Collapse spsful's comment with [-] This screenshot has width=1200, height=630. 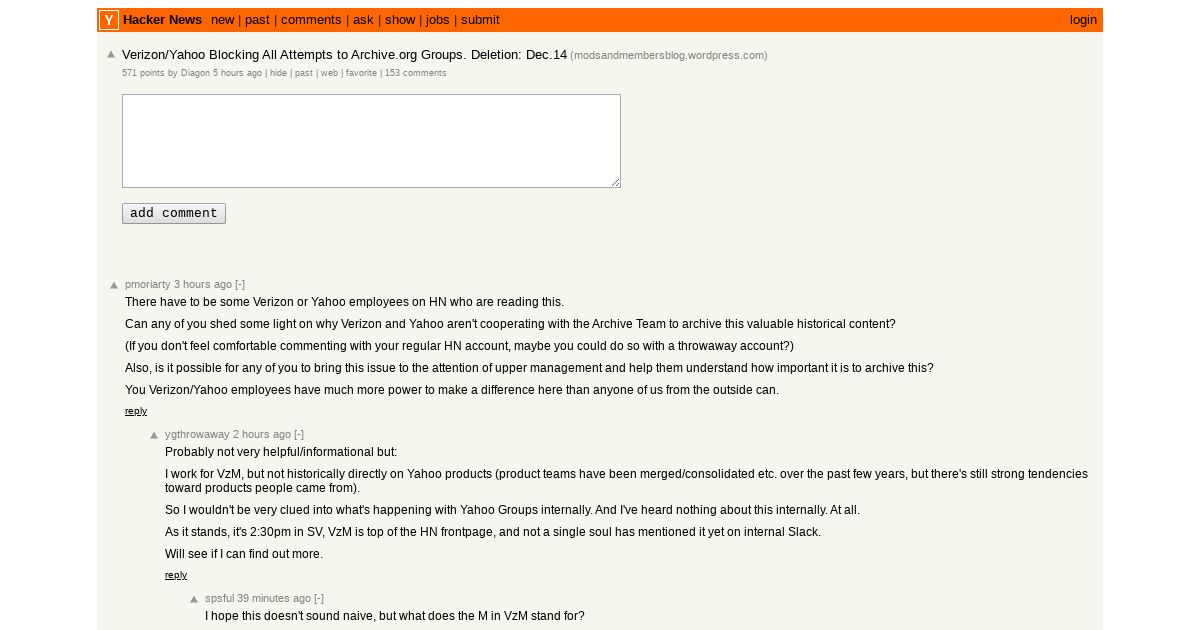[319, 598]
